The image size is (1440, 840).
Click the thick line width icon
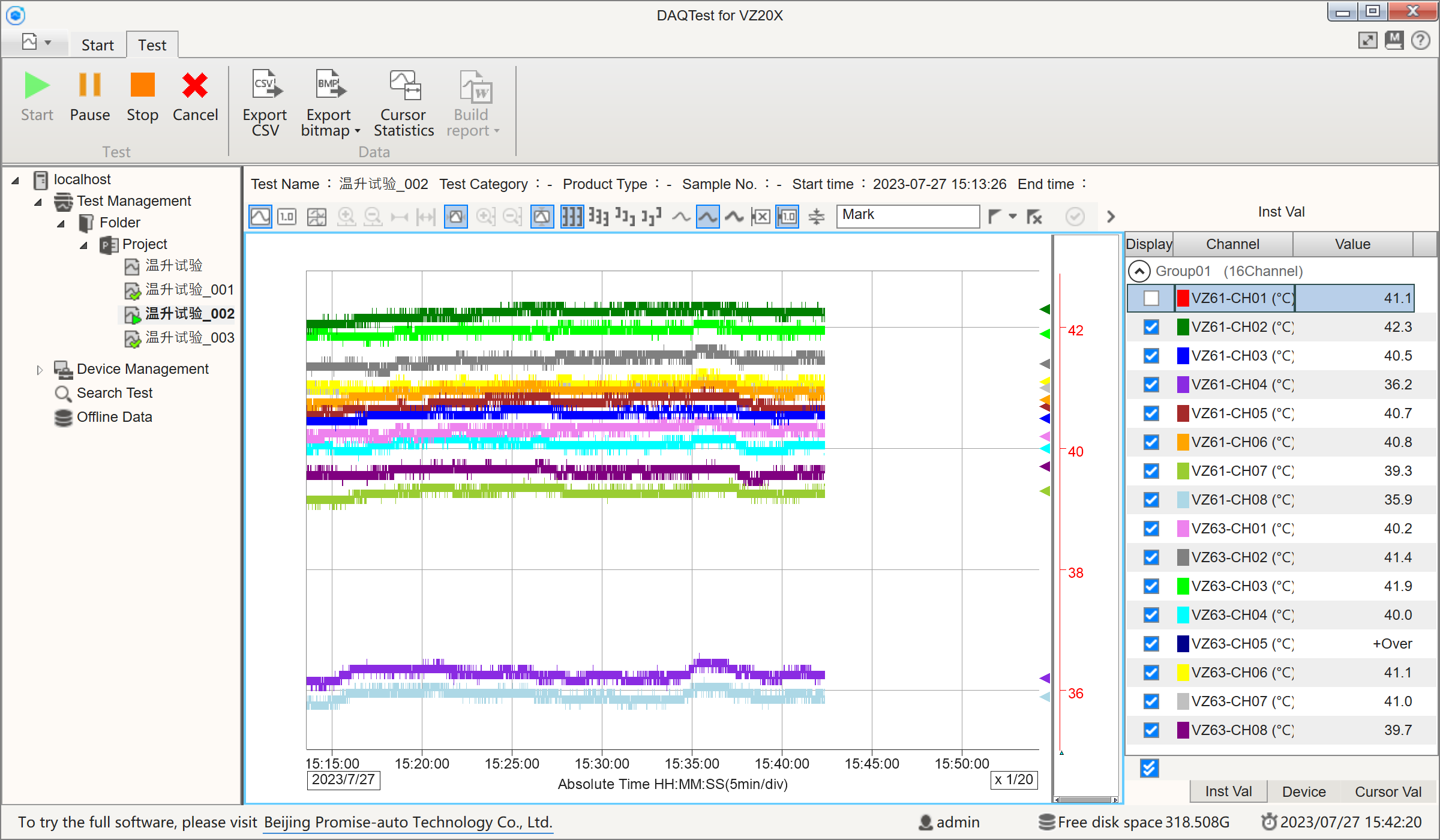tap(734, 217)
